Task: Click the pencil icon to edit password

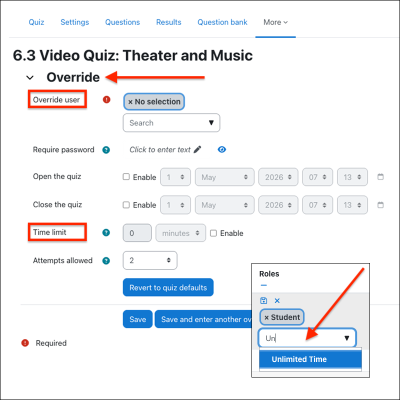Action: tap(197, 149)
